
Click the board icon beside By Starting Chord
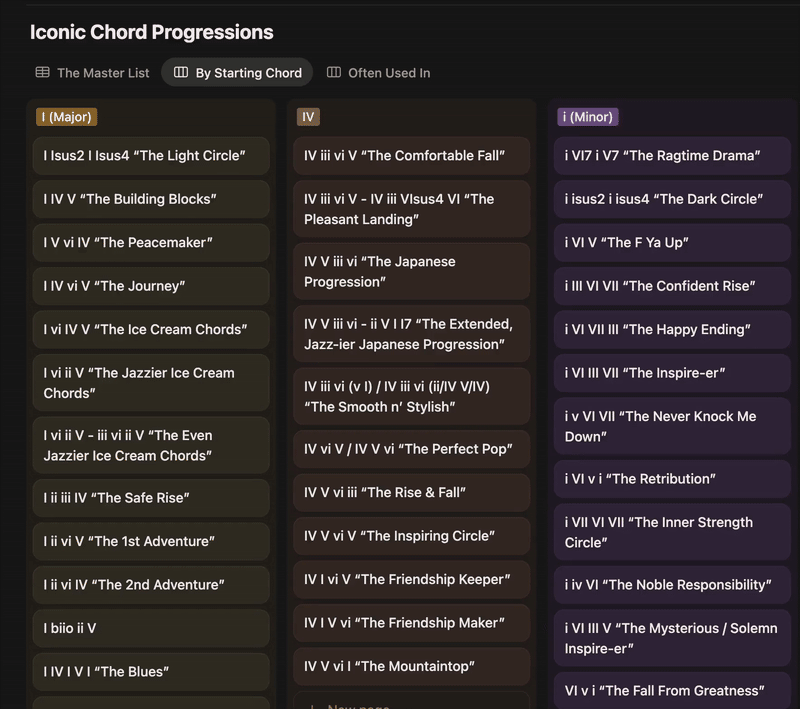pyautogui.click(x=181, y=73)
